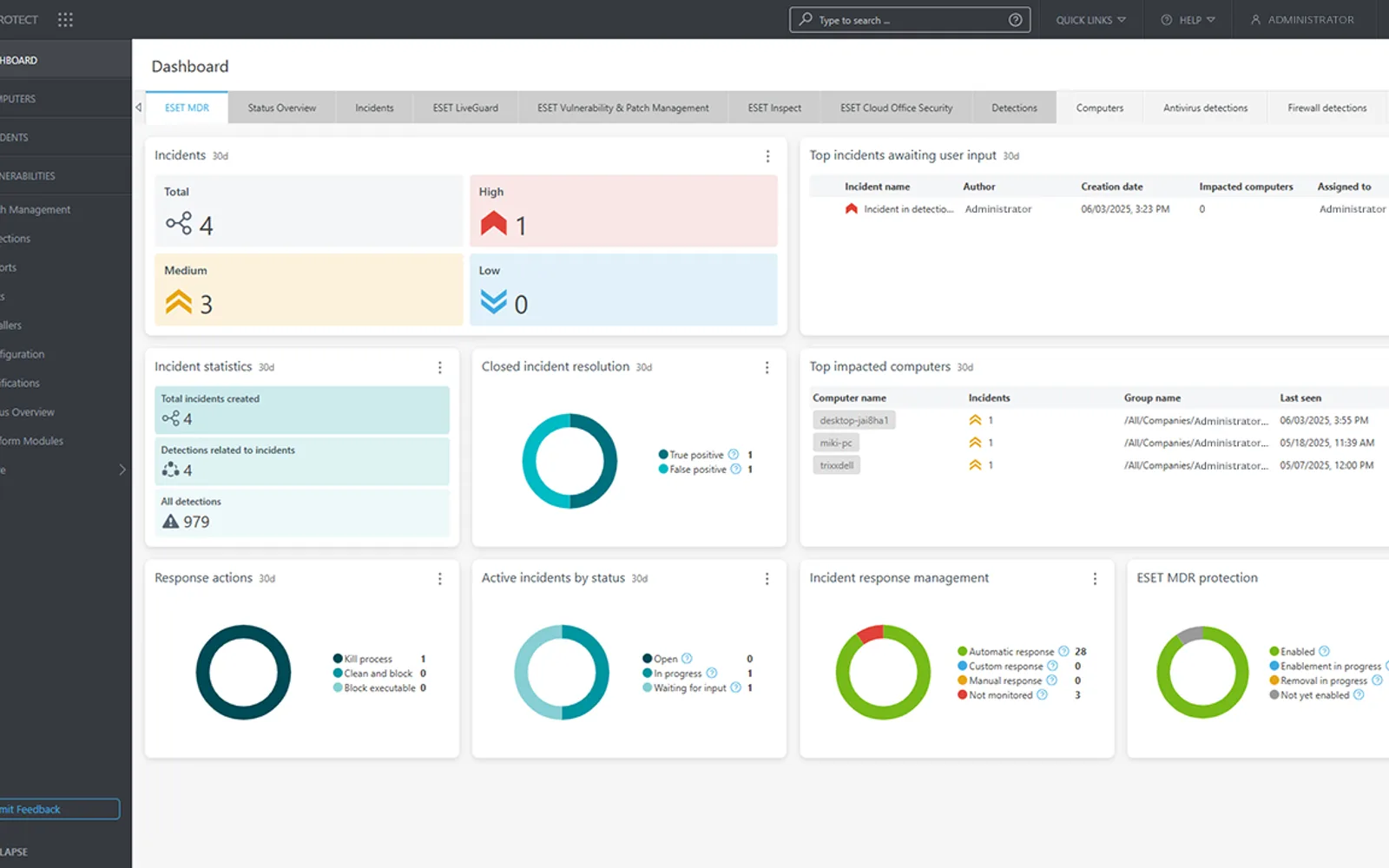Viewport: 1389px width, 868px height.
Task: Switch to the Status Overview tab
Action: 282,108
